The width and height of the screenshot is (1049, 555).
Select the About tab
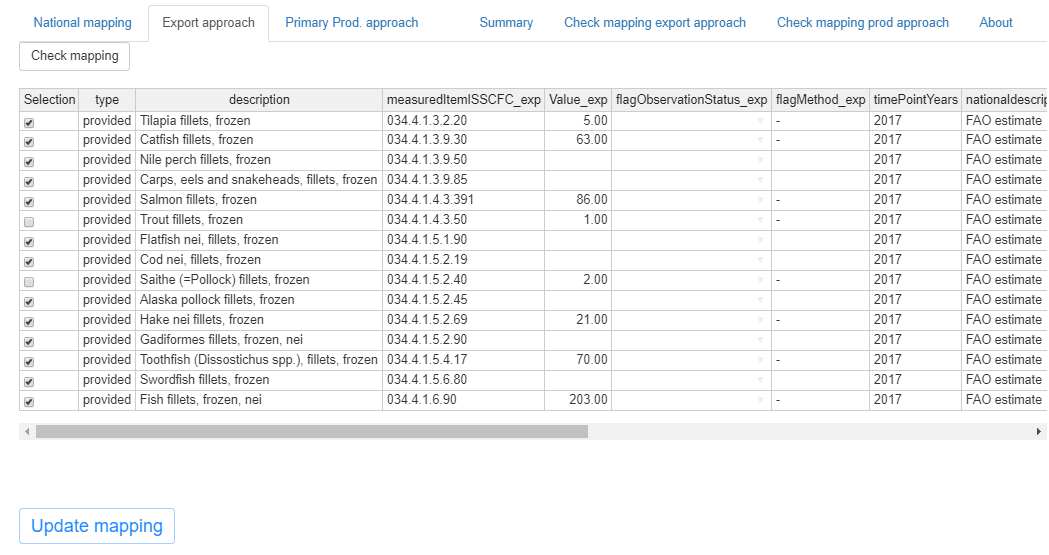995,23
